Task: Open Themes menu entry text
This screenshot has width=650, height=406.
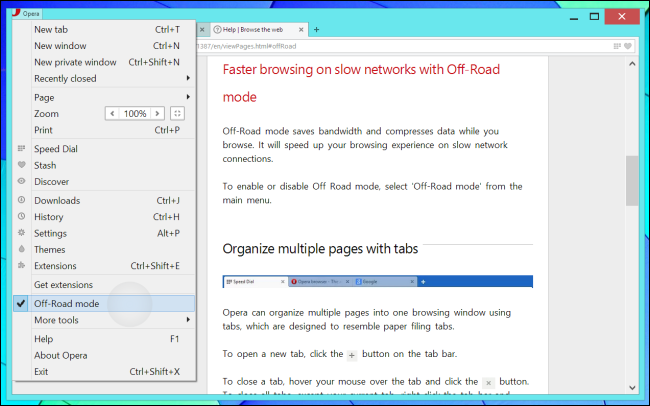Action: (x=49, y=249)
